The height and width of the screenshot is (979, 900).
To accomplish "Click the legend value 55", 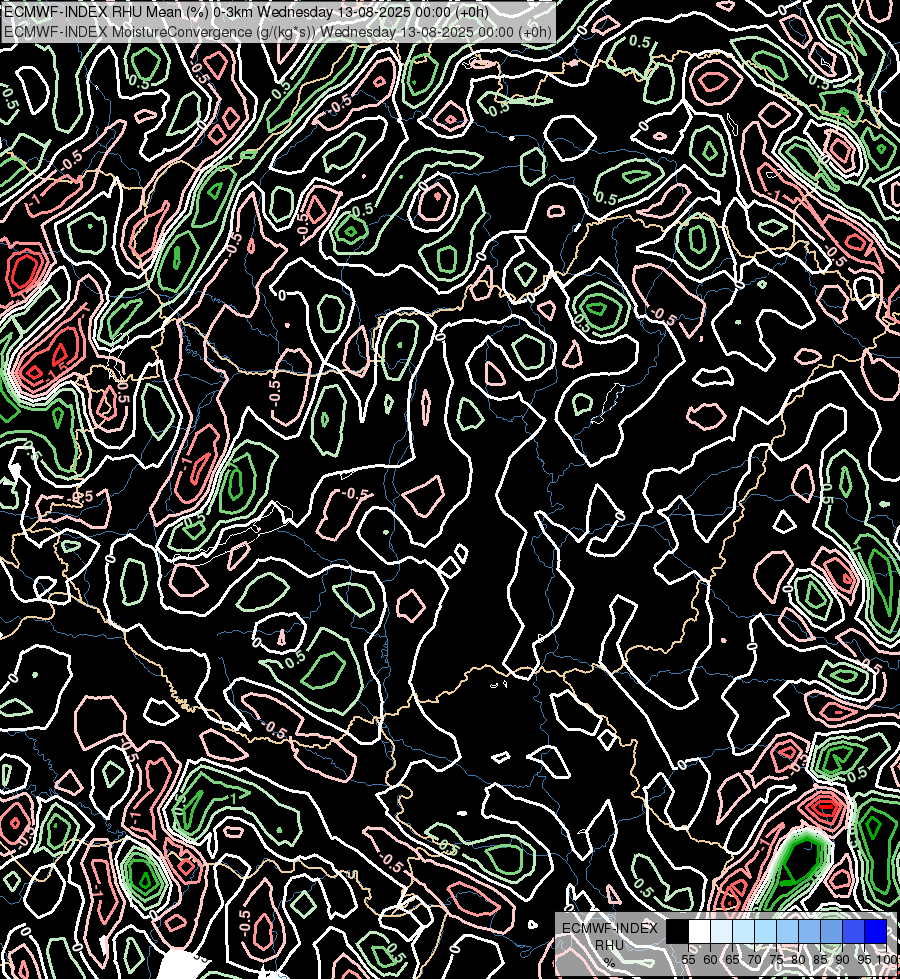I will pos(688,960).
